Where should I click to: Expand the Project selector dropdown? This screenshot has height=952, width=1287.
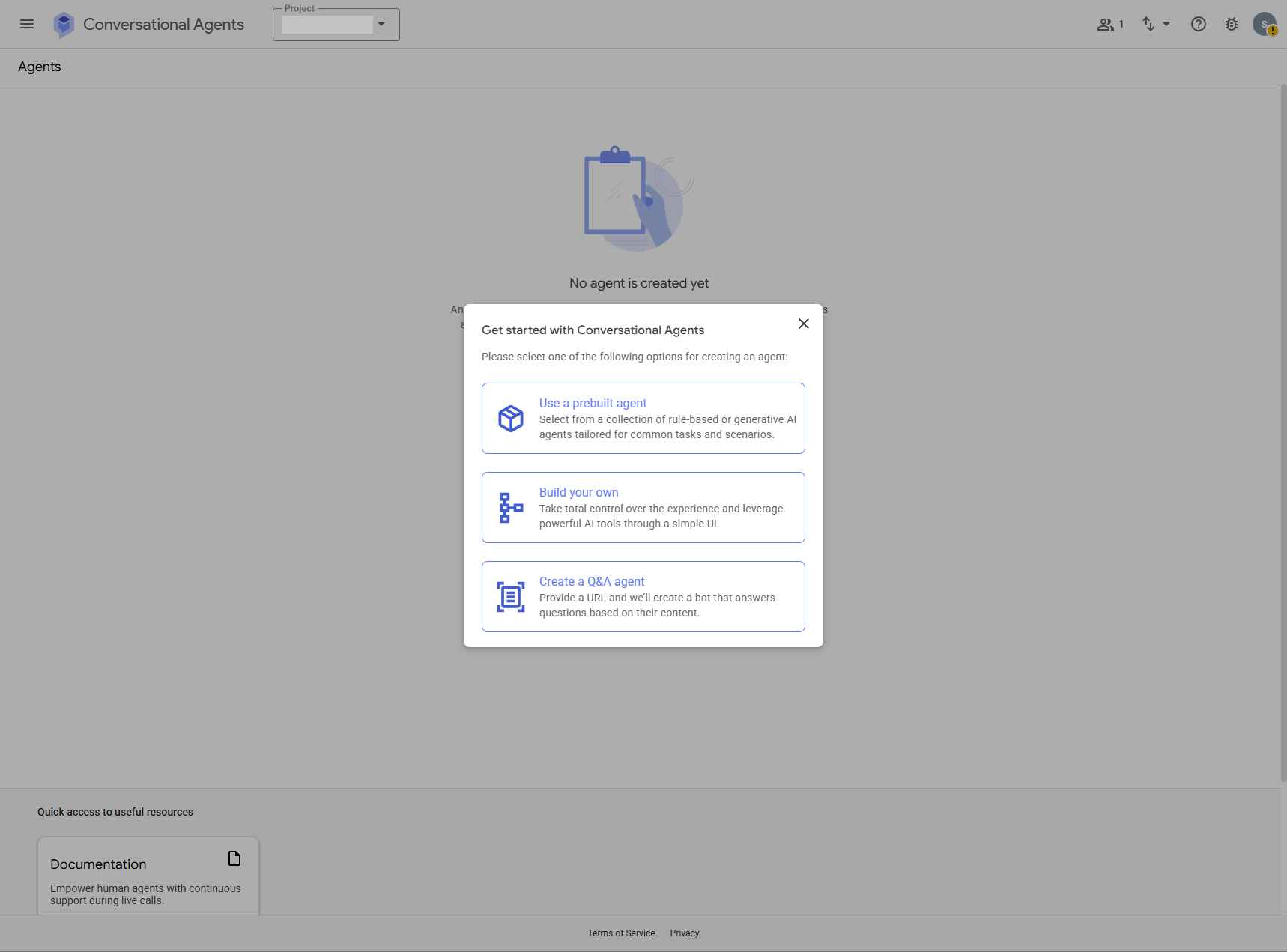[381, 24]
